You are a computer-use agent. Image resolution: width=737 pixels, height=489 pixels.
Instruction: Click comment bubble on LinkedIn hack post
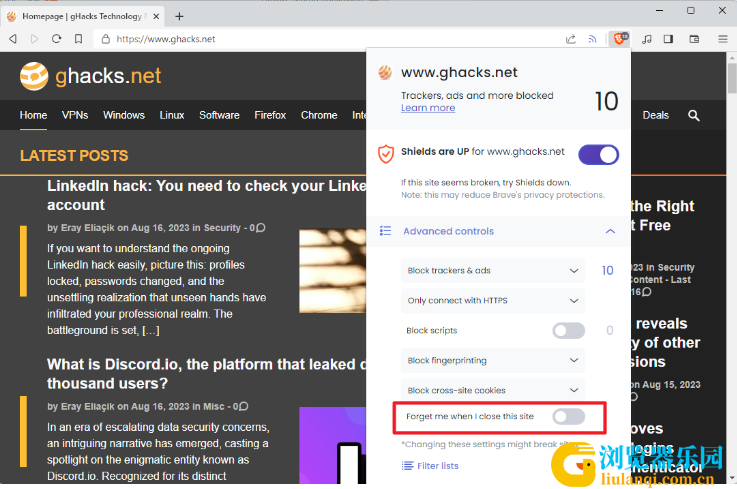click(x=260, y=228)
